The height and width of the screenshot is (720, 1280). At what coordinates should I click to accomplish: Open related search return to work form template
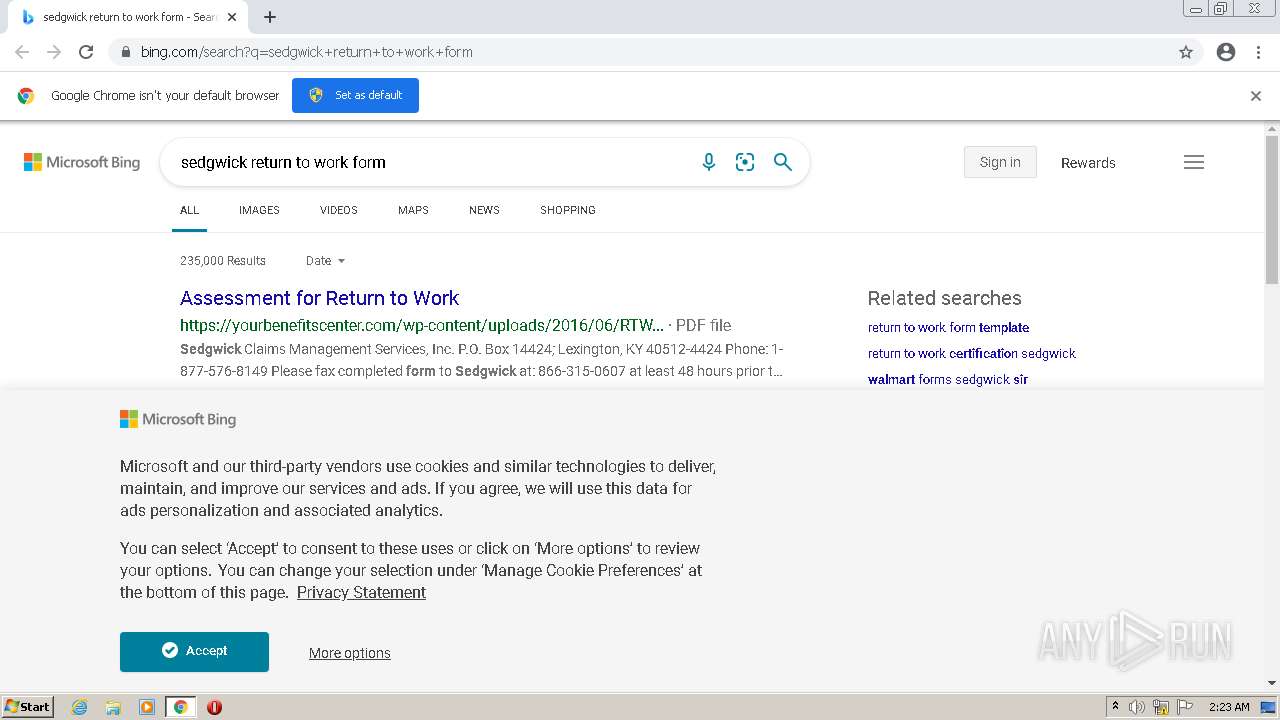click(948, 327)
